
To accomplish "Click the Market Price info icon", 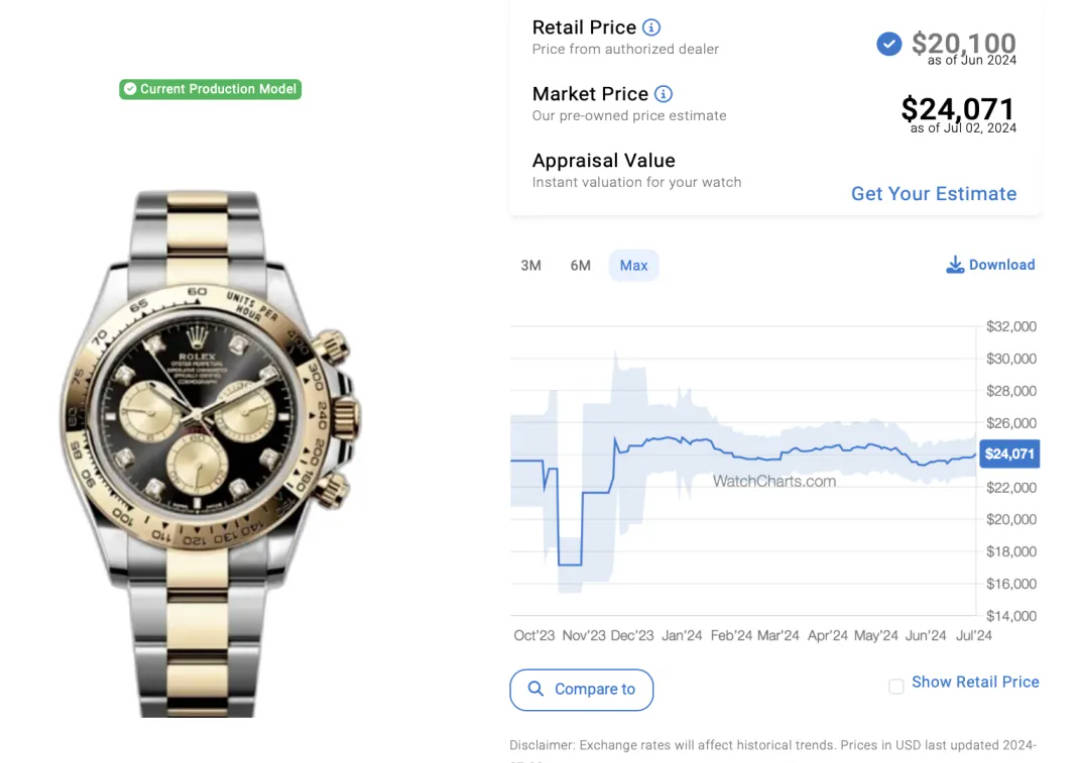I will coord(663,94).
